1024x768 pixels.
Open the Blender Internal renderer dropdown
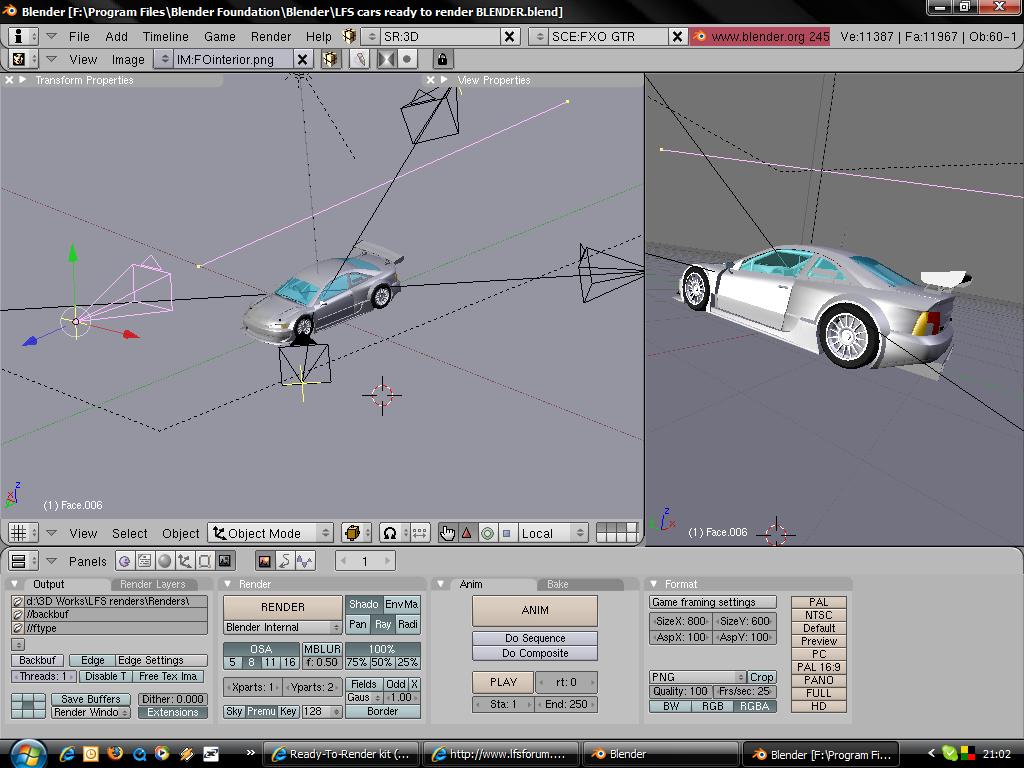[283, 627]
